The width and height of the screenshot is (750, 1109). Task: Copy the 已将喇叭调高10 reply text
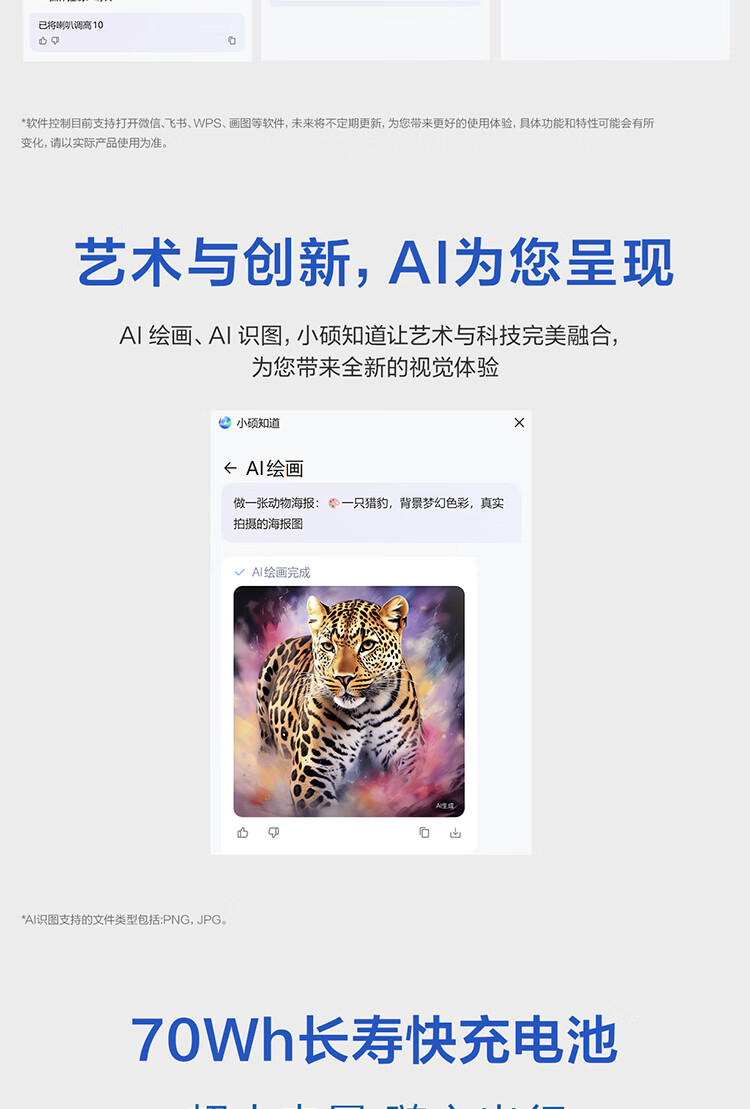[x=231, y=41]
